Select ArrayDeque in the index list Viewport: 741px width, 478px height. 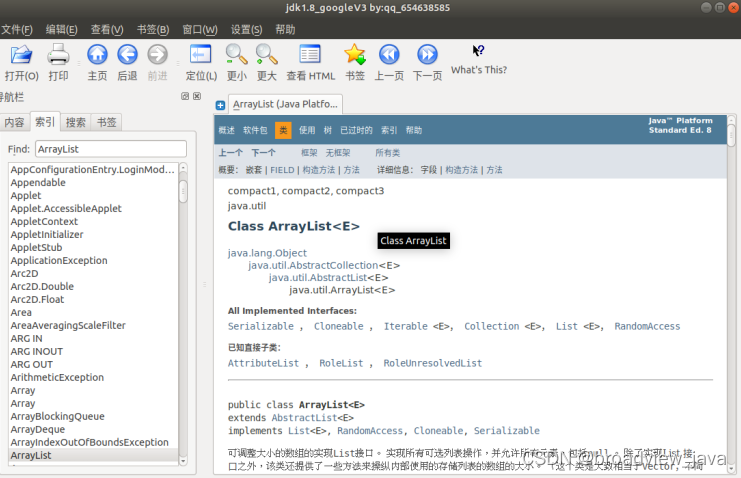click(94, 429)
